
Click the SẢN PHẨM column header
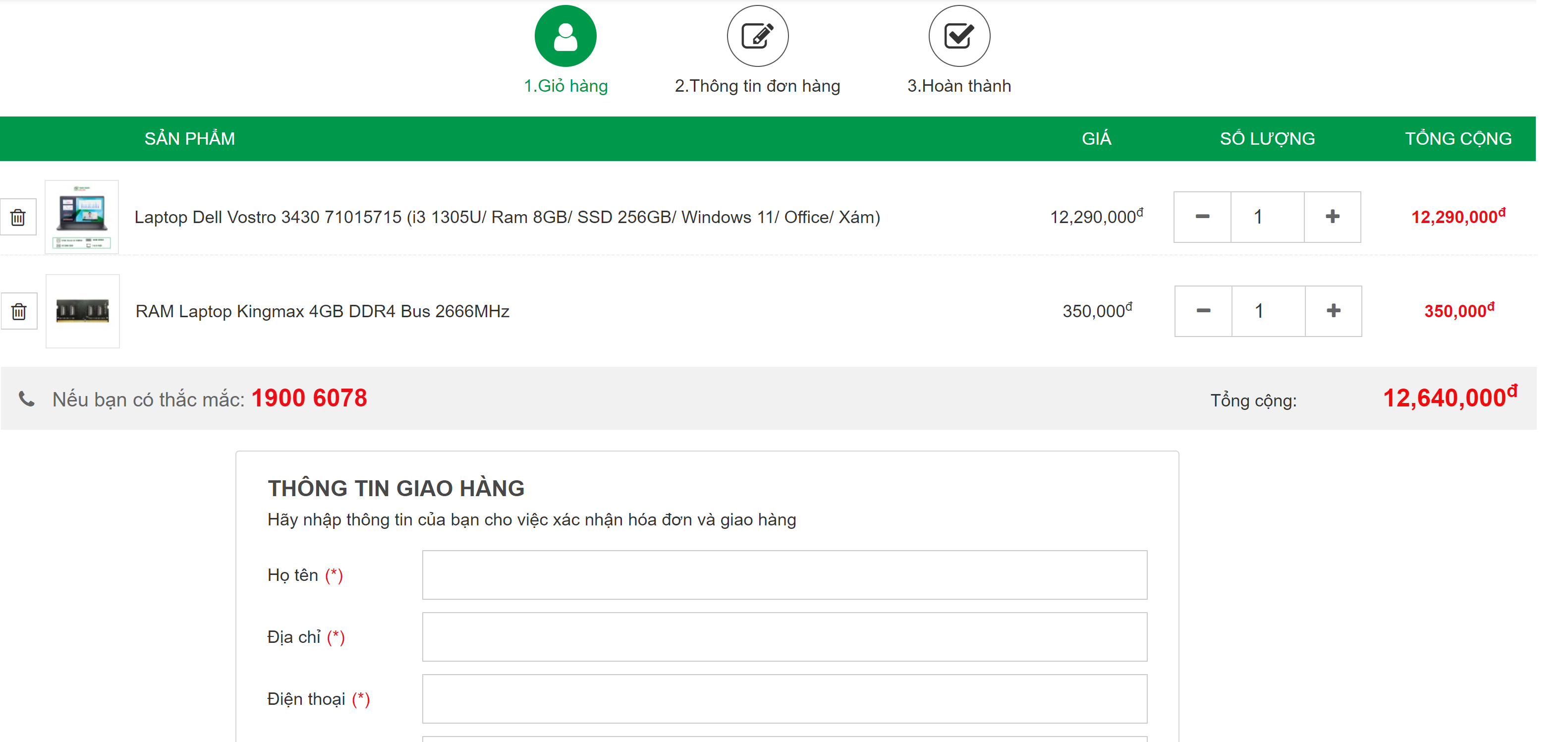189,139
